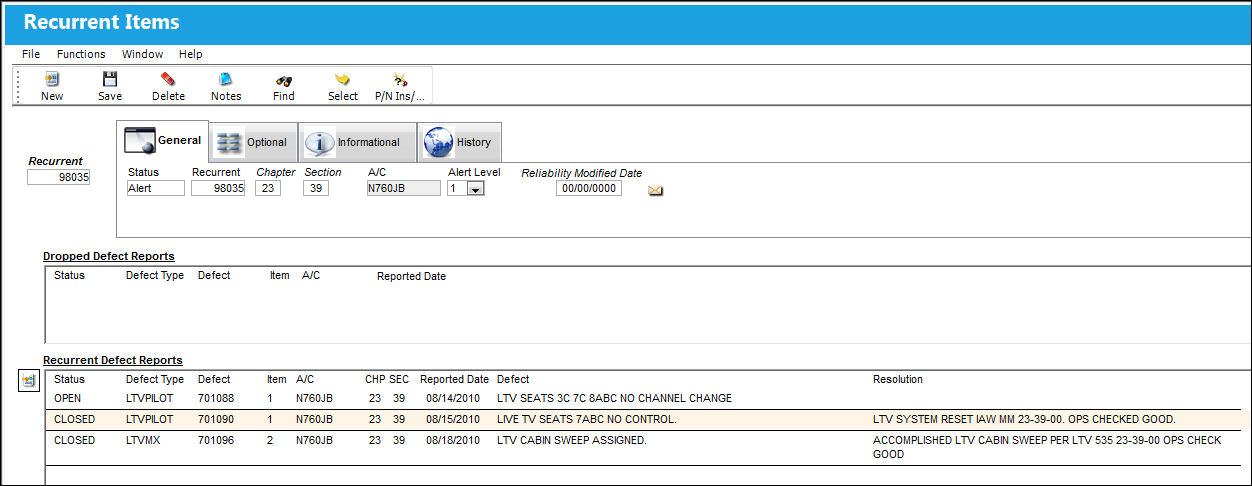Switch to the Informational tab
The height and width of the screenshot is (486, 1252).
358,142
